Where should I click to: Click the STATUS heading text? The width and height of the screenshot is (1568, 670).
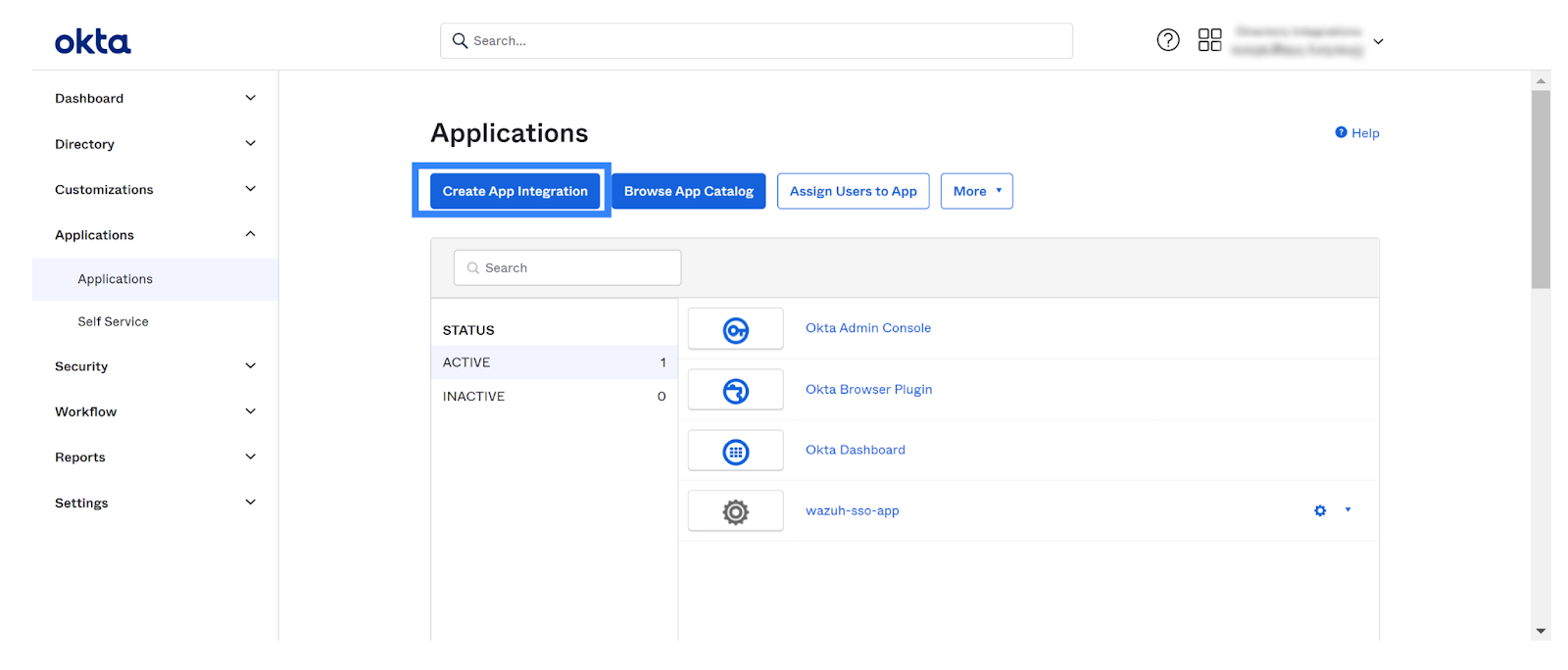(468, 330)
